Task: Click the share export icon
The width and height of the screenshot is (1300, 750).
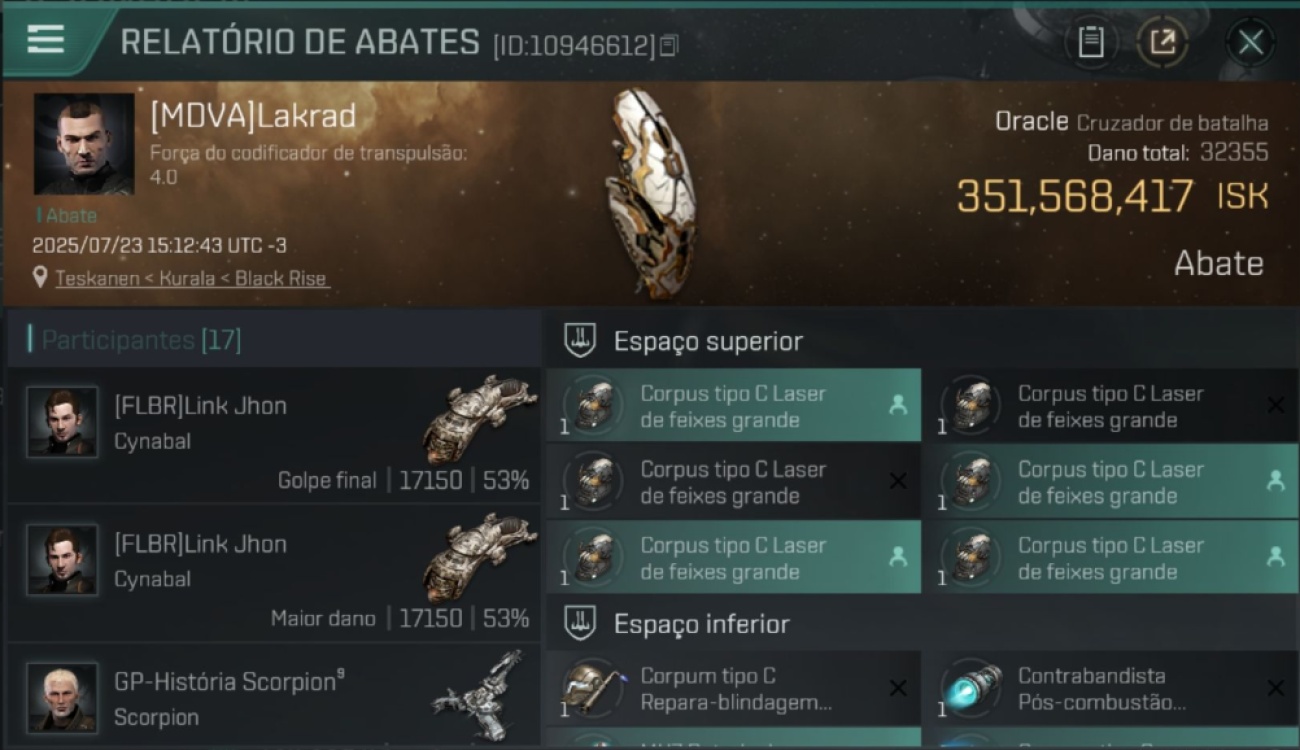Action: (x=1163, y=42)
